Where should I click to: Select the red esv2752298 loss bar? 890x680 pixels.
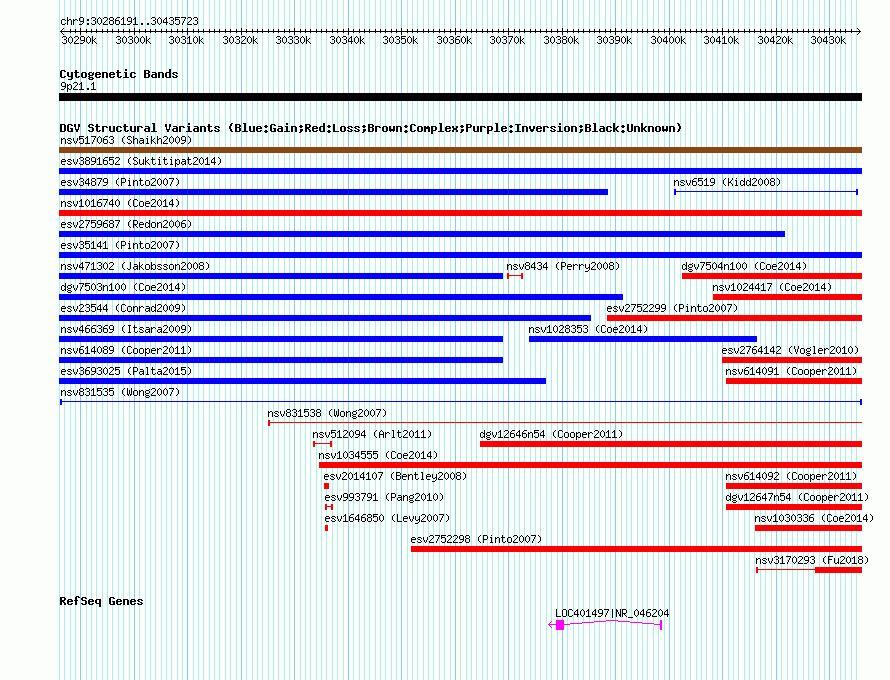coord(636,549)
